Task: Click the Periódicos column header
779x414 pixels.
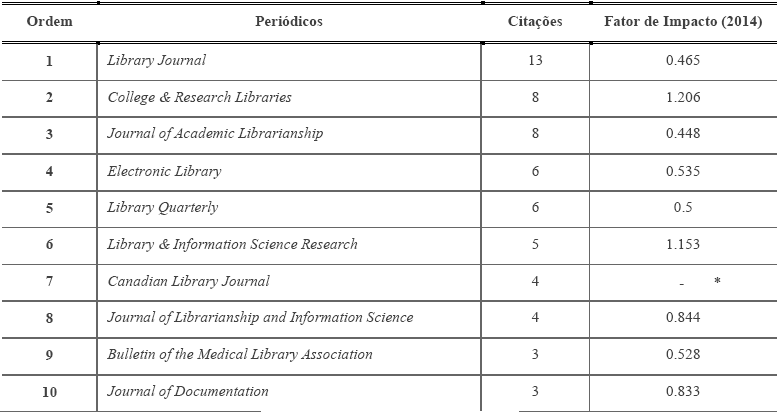Action: (289, 22)
